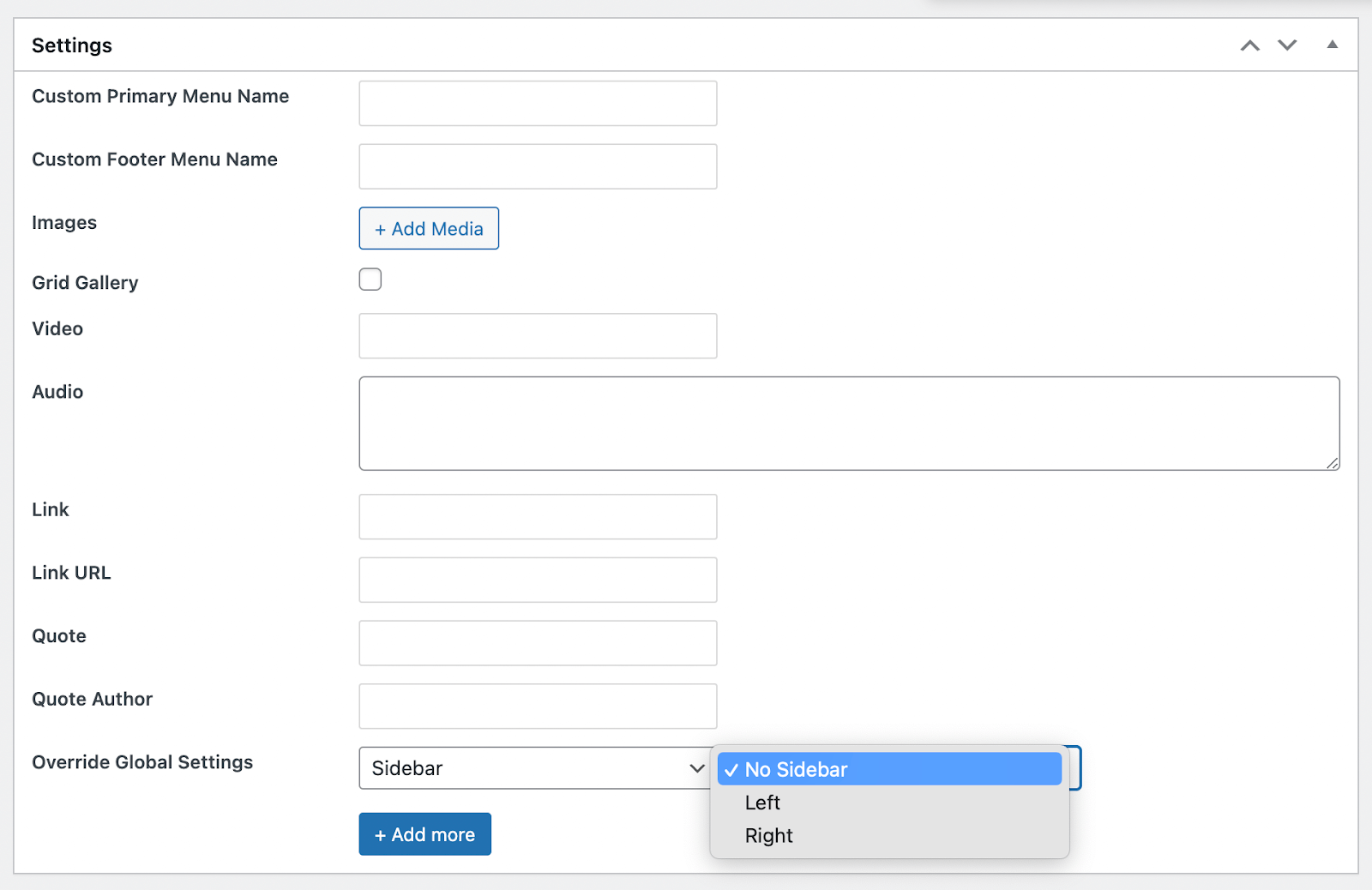Viewport: 1372px width, 890px height.
Task: Move the Settings metabox down
Action: pyautogui.click(x=1286, y=45)
